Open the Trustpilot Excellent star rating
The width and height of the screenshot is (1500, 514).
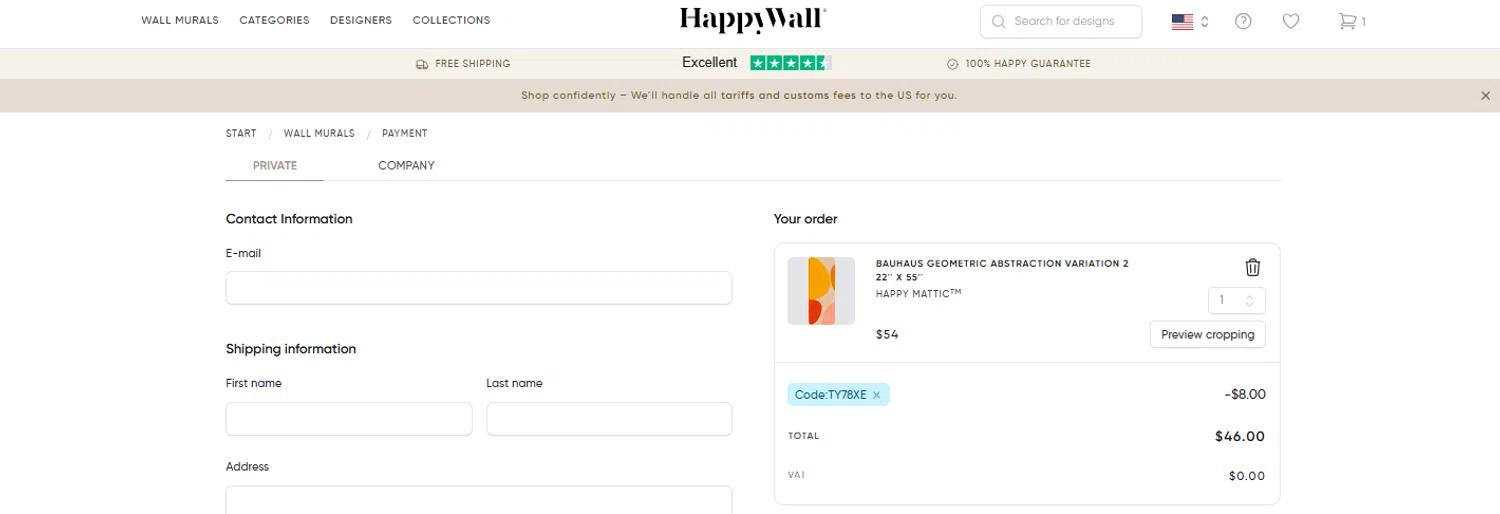point(756,63)
